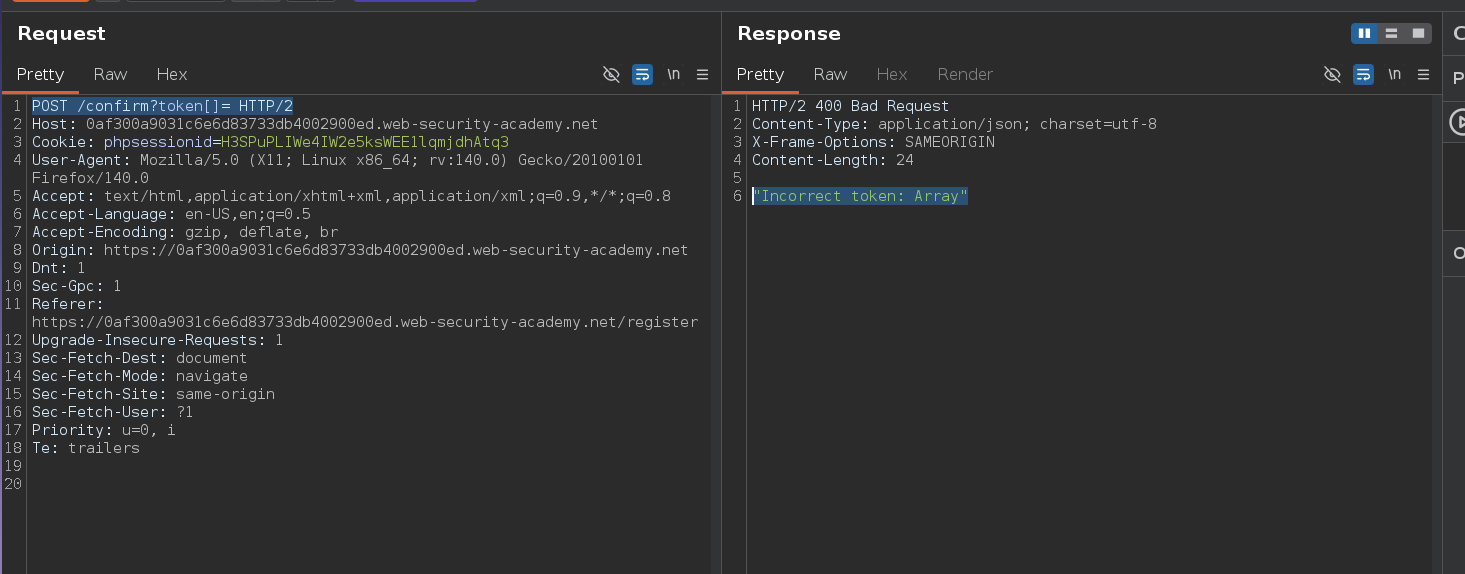
Task: Click the Sec-Fetch-Mode: navigate line
Action: (x=139, y=376)
